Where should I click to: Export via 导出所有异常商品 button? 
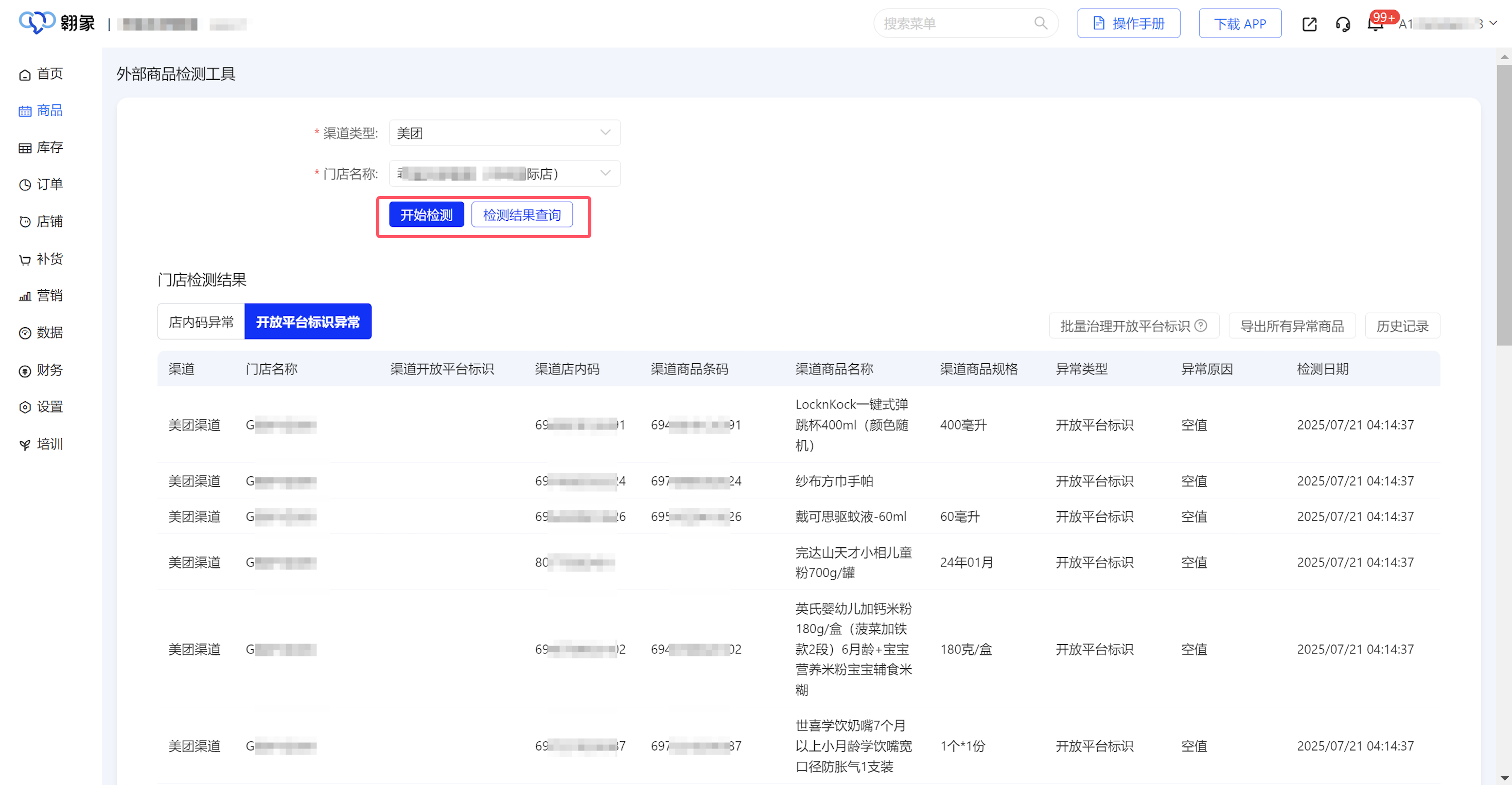[1291, 326]
